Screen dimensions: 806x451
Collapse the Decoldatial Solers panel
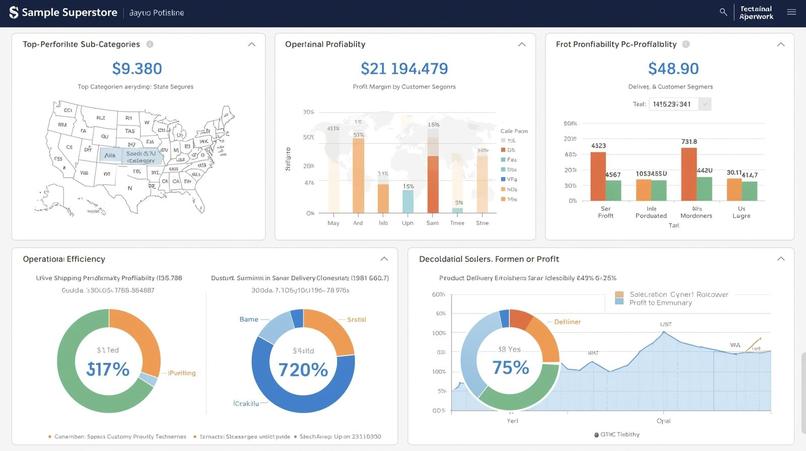781,259
